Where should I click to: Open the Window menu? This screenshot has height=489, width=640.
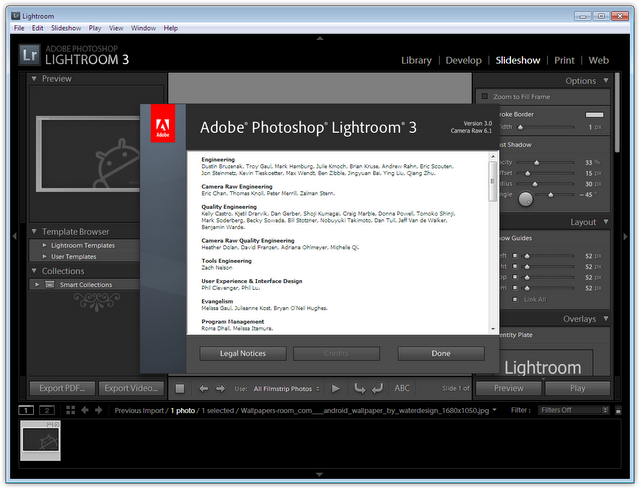pyautogui.click(x=143, y=28)
